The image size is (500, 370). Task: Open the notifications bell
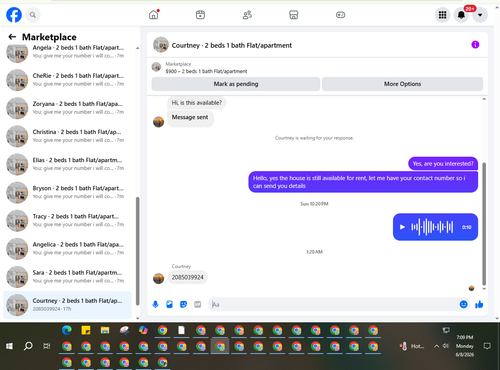pyautogui.click(x=461, y=15)
